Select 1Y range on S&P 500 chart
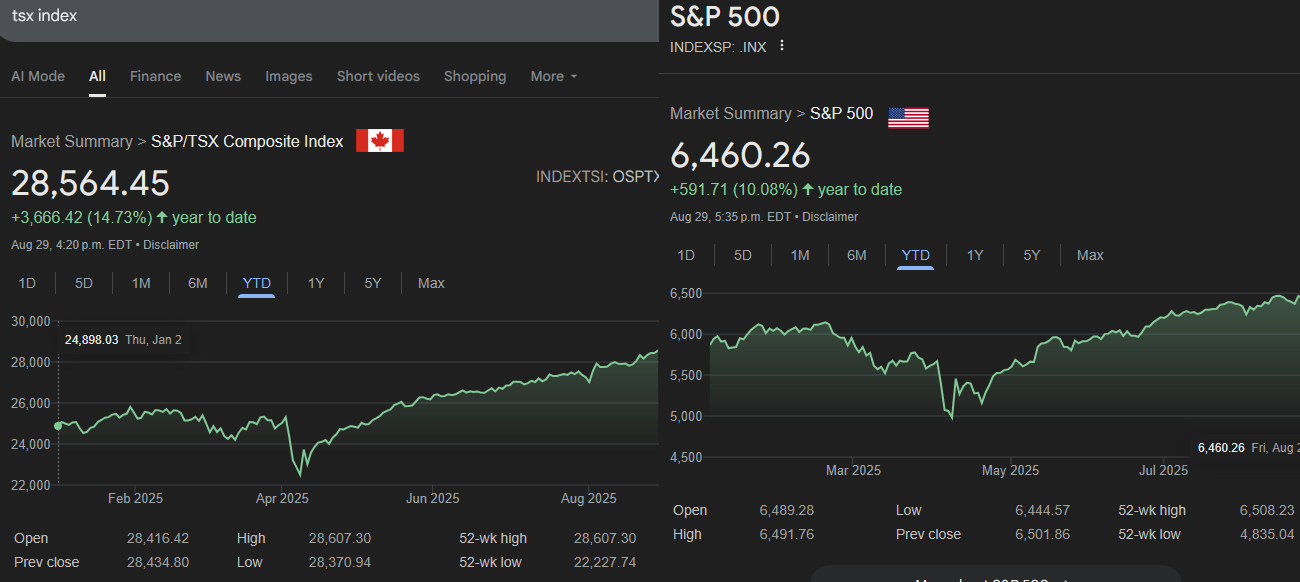1300x582 pixels. click(975, 255)
